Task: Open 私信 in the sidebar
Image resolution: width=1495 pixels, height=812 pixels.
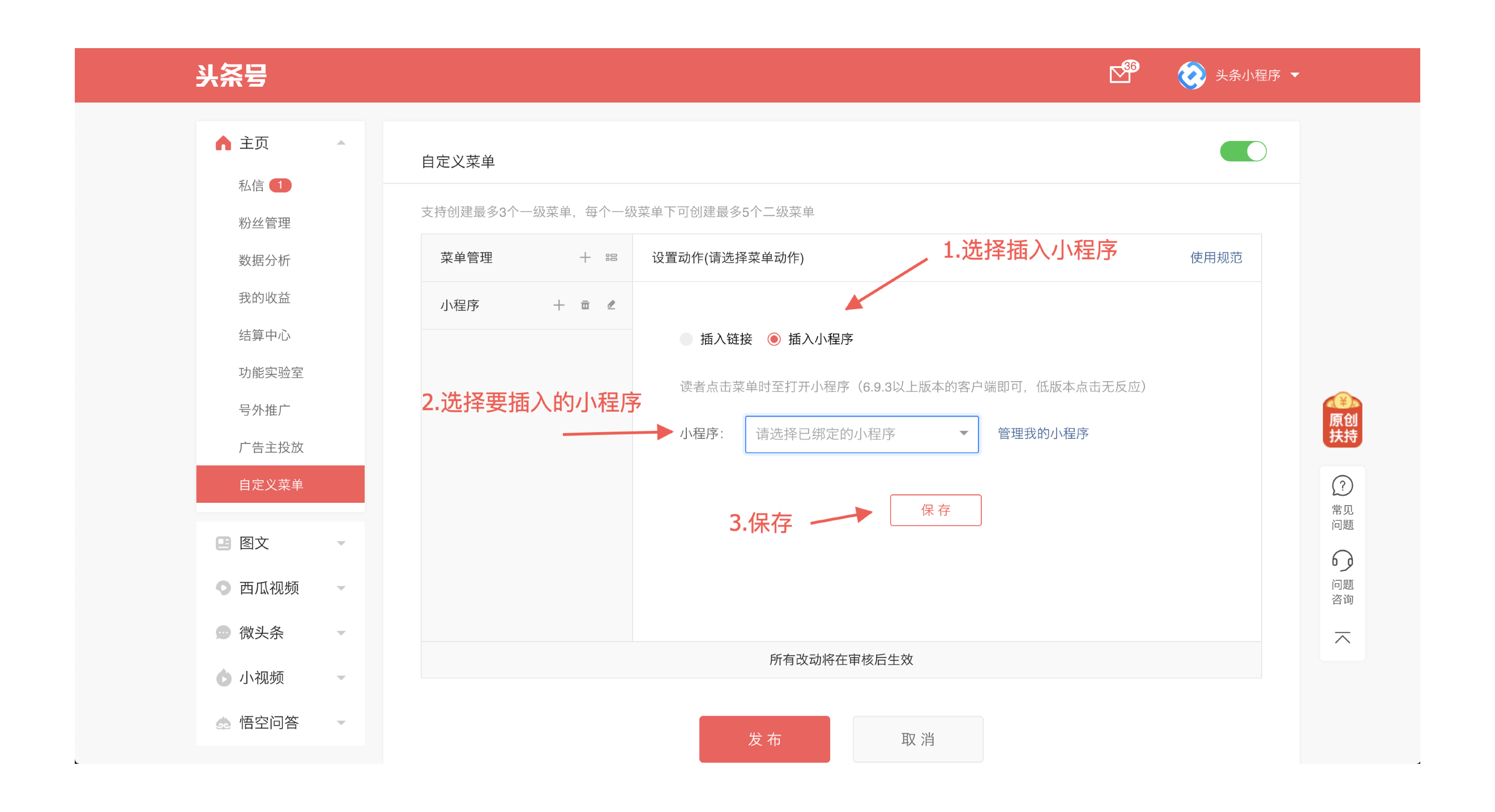Action: tap(251, 185)
